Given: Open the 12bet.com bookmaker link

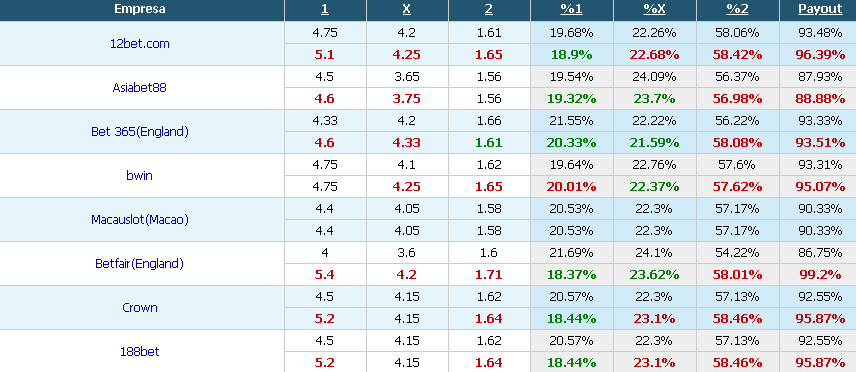Looking at the screenshot, I should point(140,44).
